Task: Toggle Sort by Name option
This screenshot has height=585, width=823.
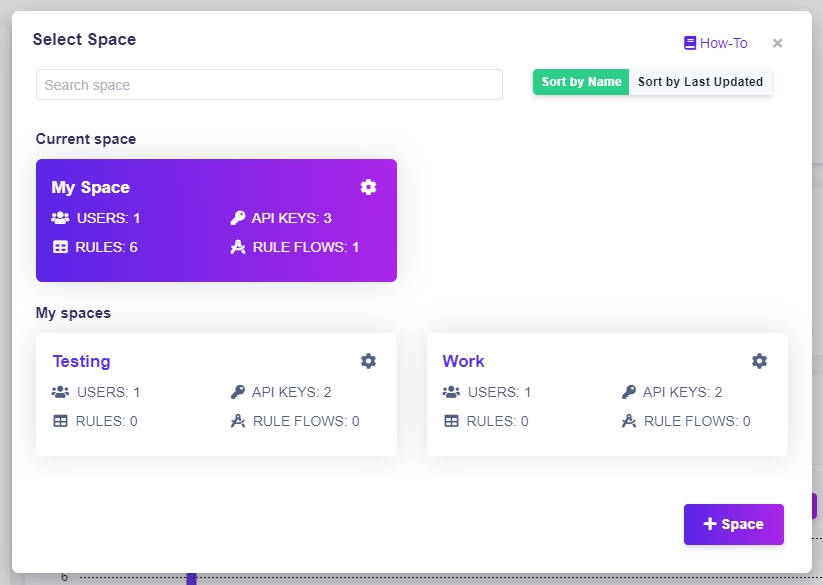Action: [581, 82]
